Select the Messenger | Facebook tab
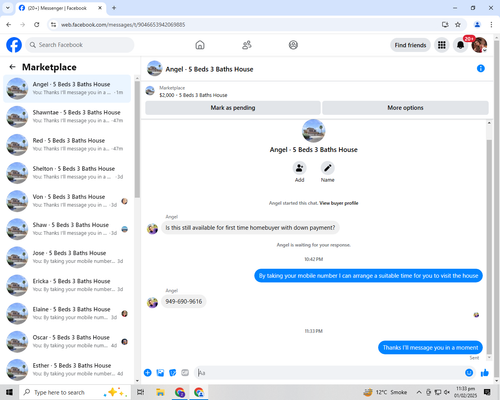Image resolution: width=500 pixels, height=400 pixels. pyautogui.click(x=61, y=8)
